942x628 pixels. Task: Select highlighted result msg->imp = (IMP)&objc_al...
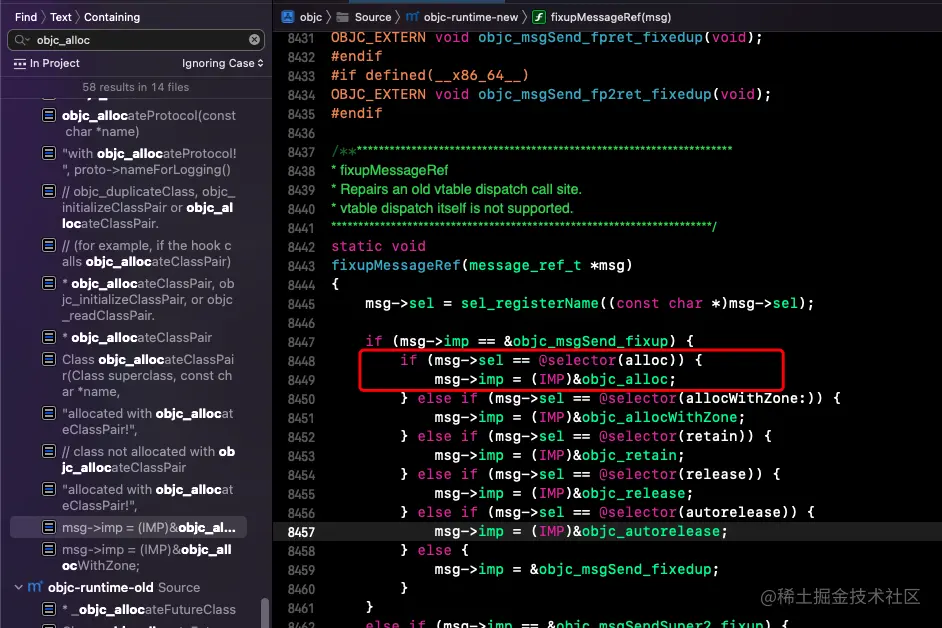129,527
